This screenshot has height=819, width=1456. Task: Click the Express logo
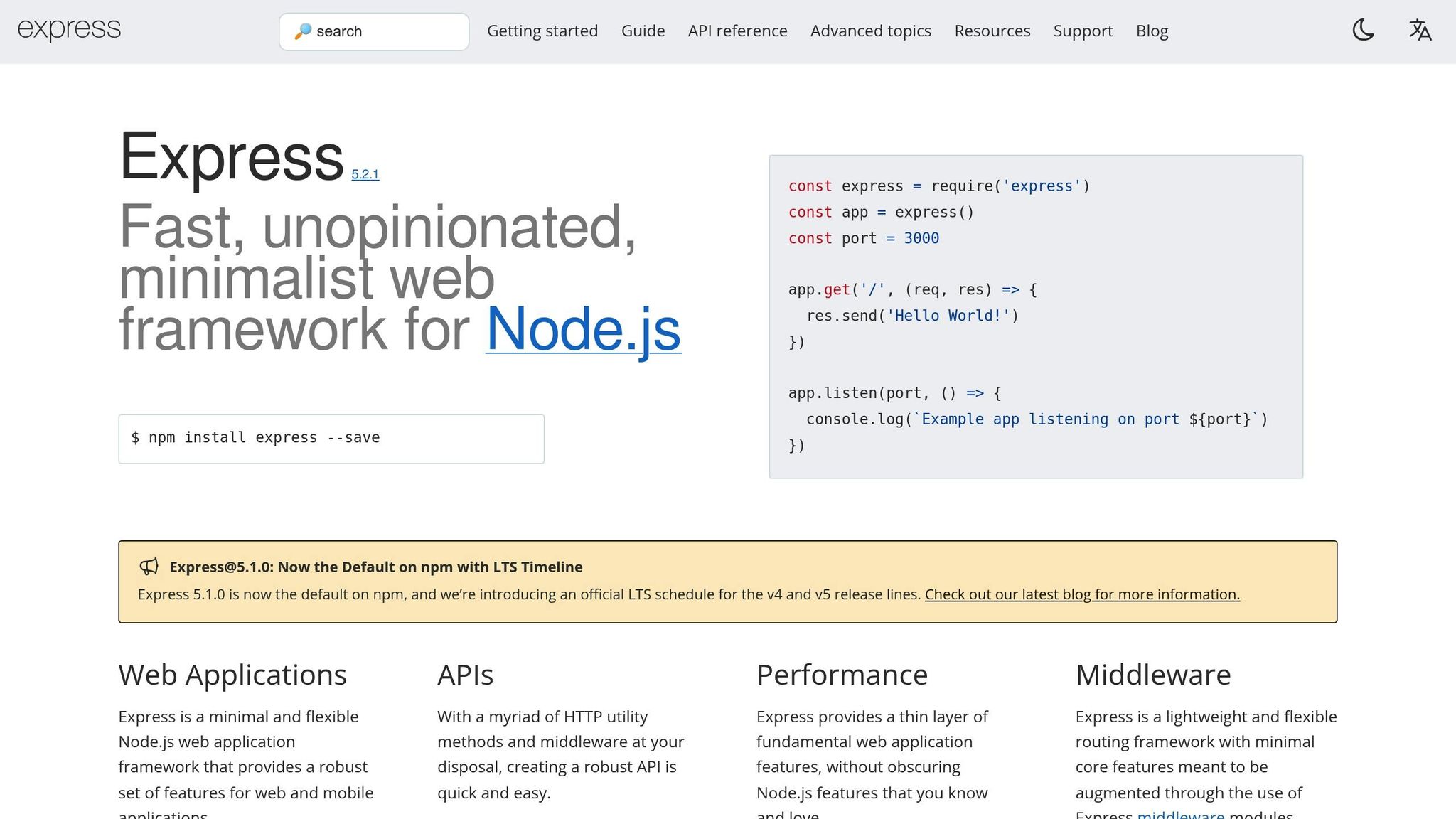coord(69,30)
